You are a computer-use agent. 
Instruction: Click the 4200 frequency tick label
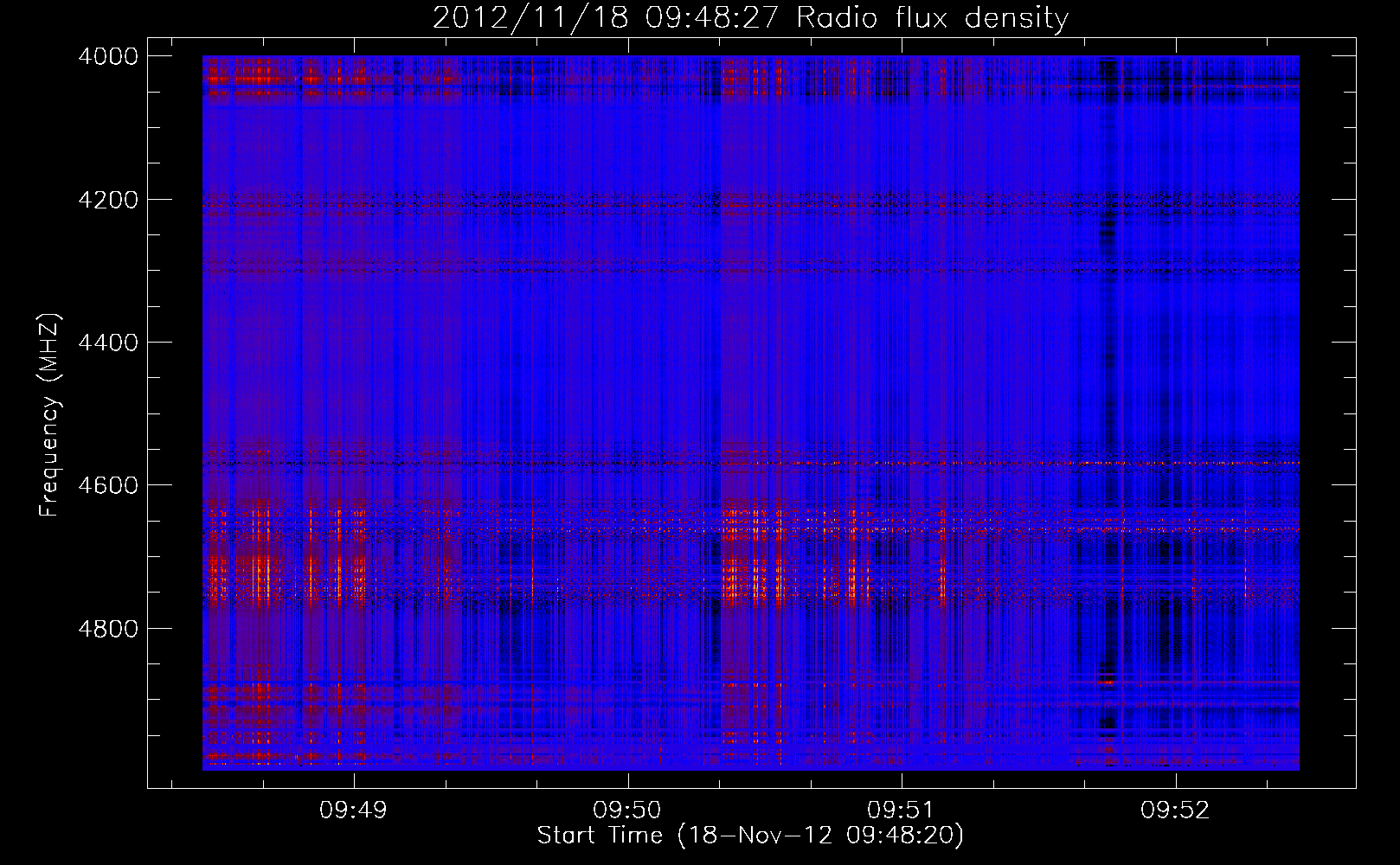click(108, 200)
